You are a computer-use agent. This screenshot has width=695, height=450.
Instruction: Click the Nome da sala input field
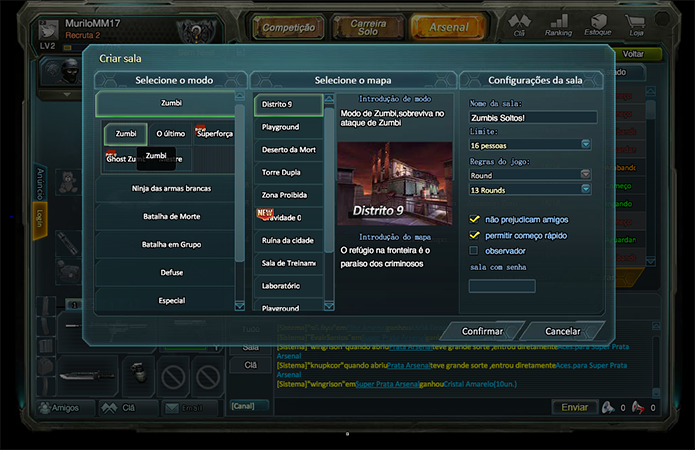pos(533,117)
